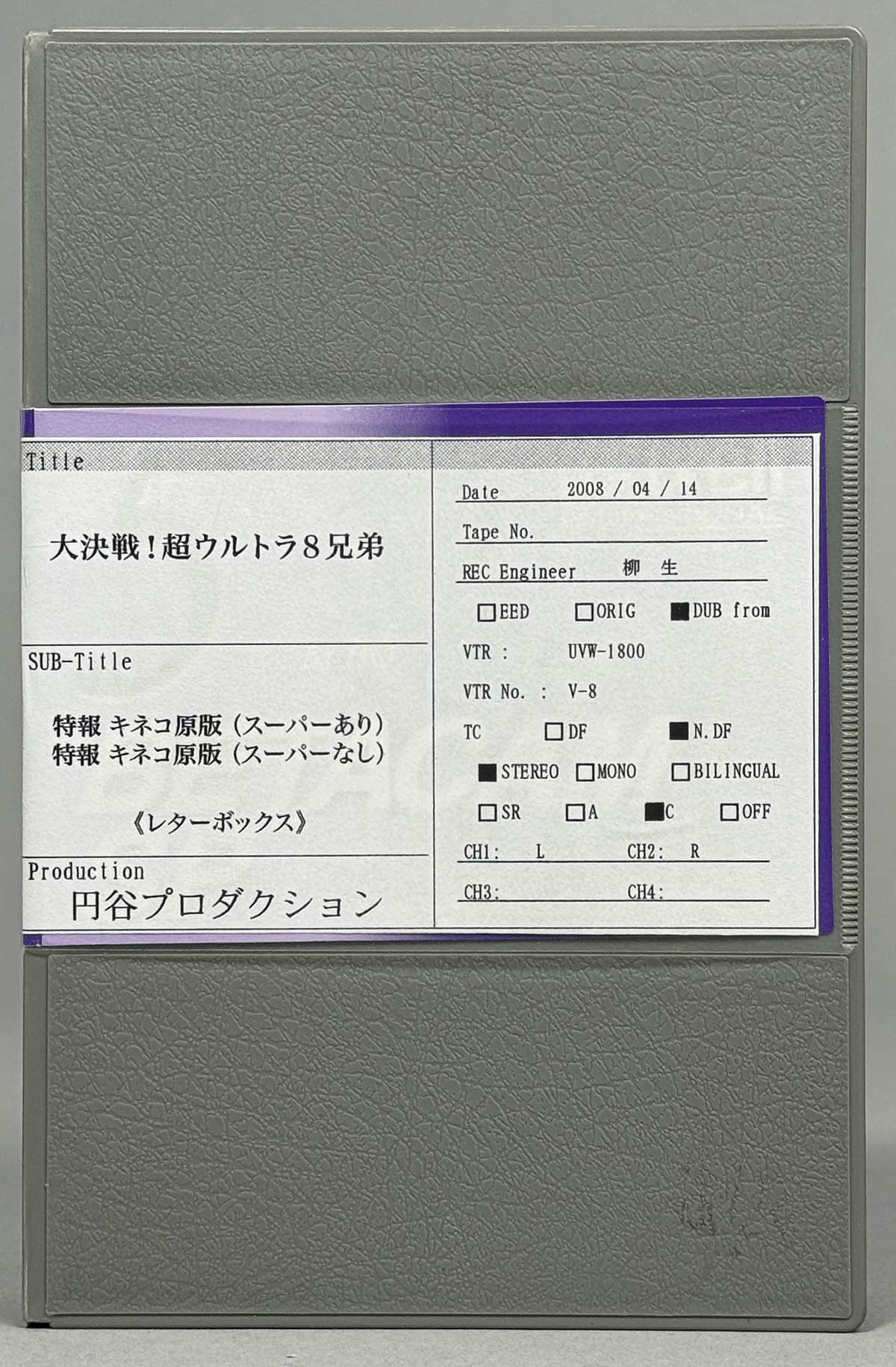Click the CH1 field showing L

click(540, 852)
